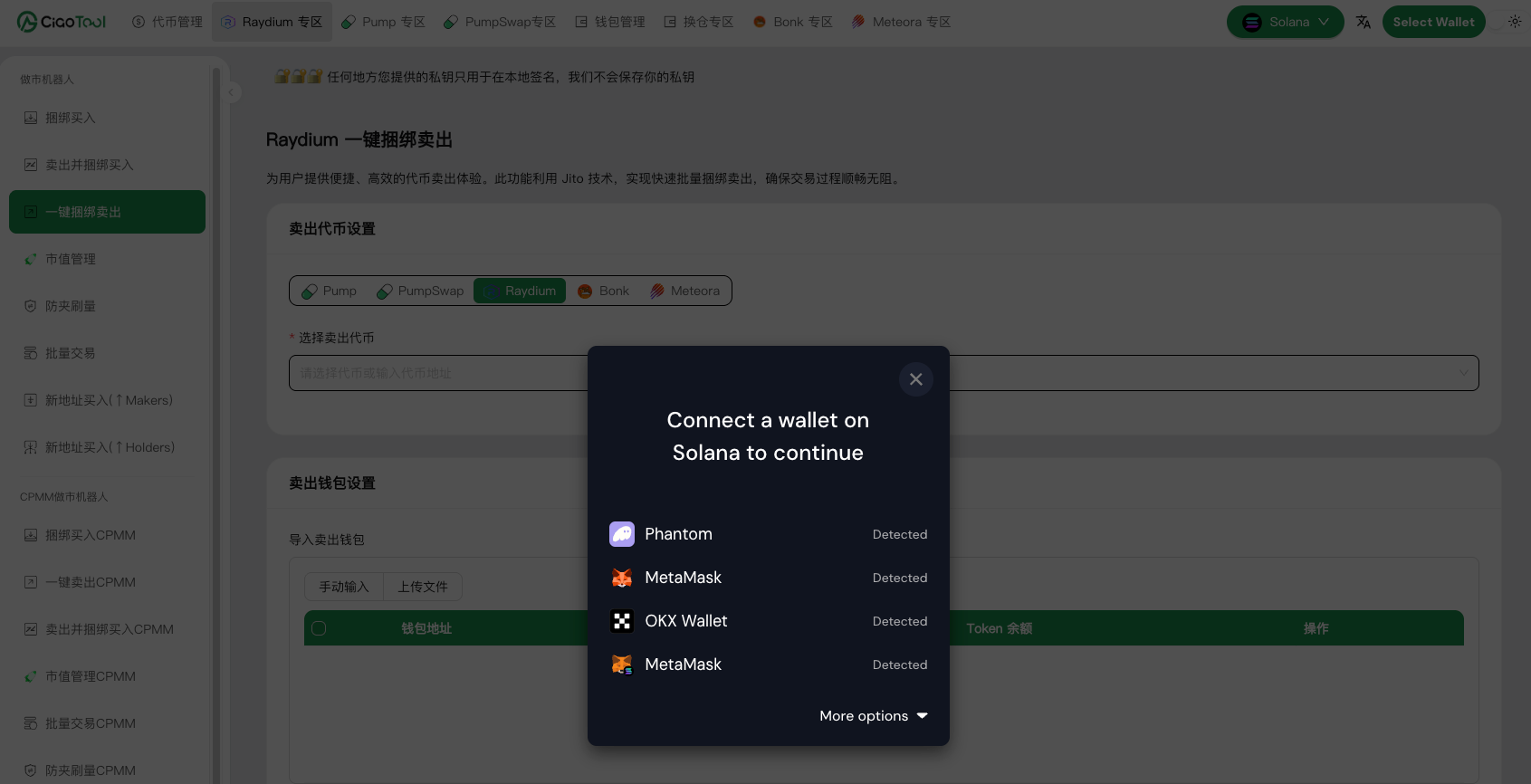Click the sidebar vertical scrollbar

point(216,362)
